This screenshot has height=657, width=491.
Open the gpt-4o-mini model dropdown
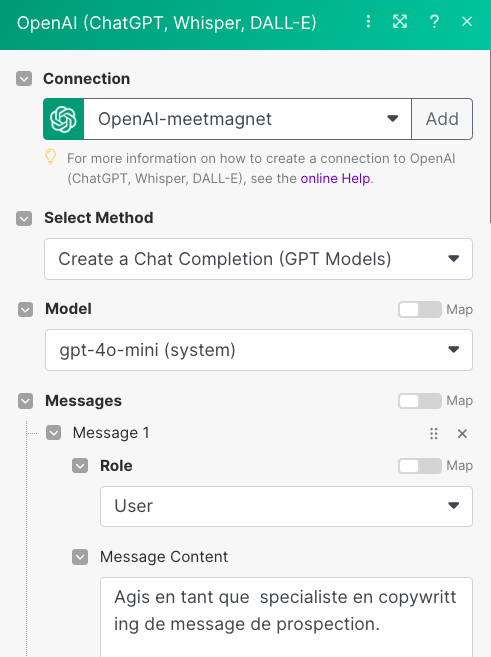click(x=259, y=350)
